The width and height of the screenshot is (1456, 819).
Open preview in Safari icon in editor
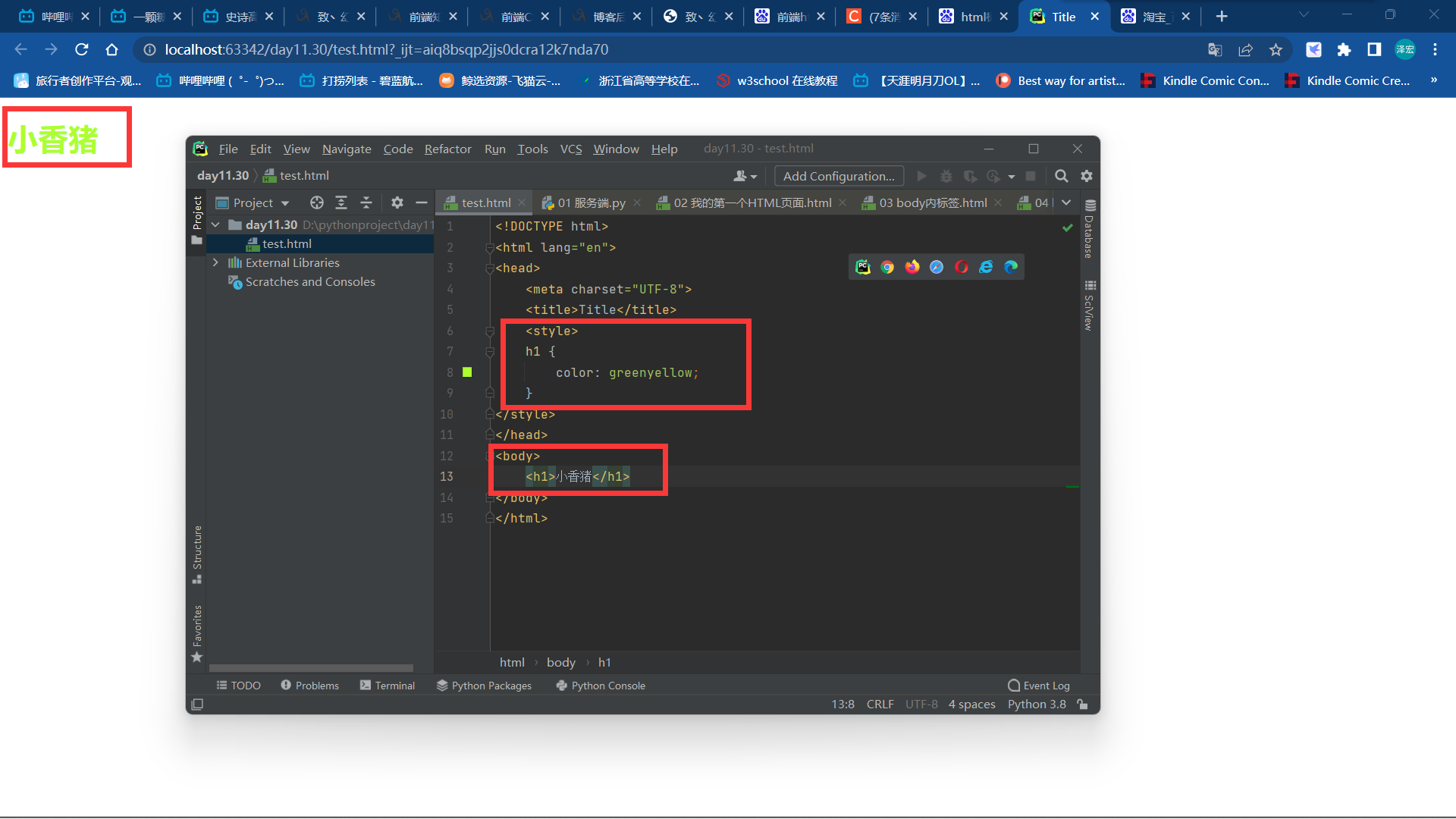[937, 267]
